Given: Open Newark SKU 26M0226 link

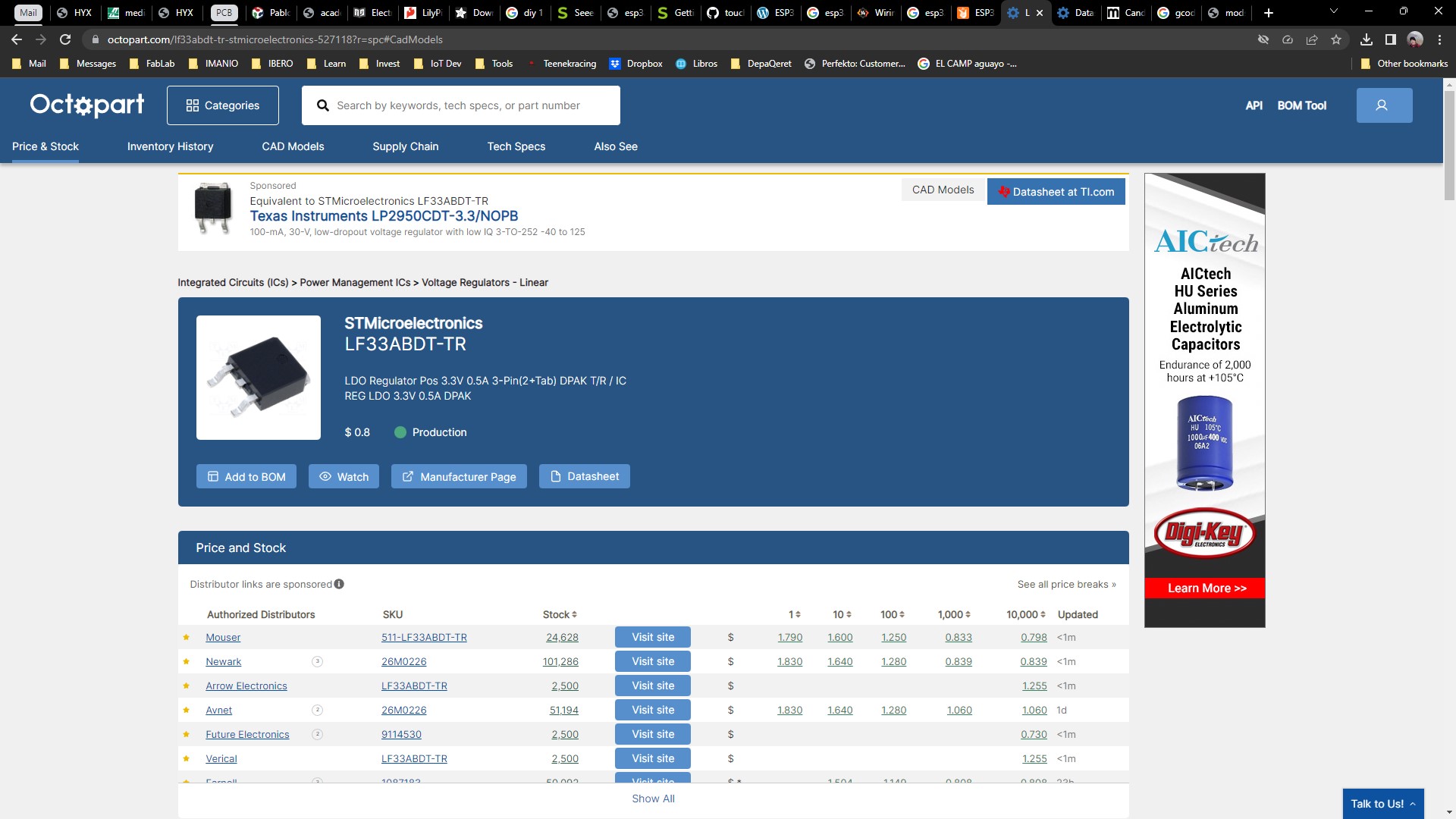Looking at the screenshot, I should pos(404,661).
